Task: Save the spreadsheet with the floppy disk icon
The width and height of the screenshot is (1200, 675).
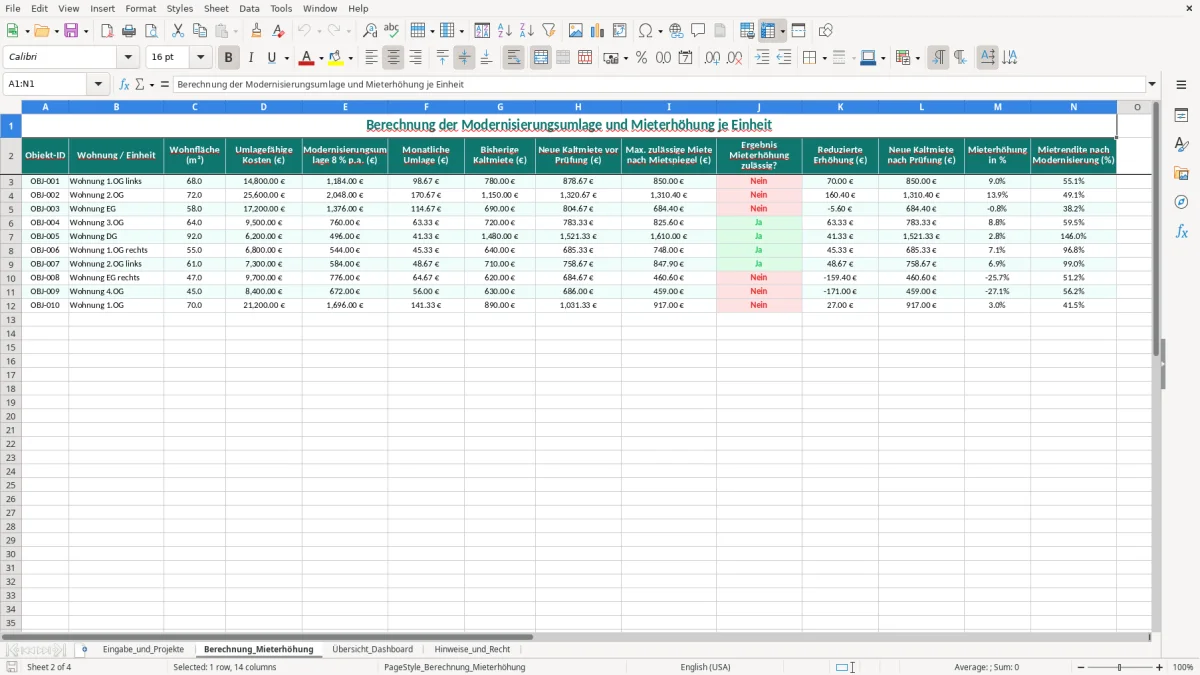Action: point(71,31)
